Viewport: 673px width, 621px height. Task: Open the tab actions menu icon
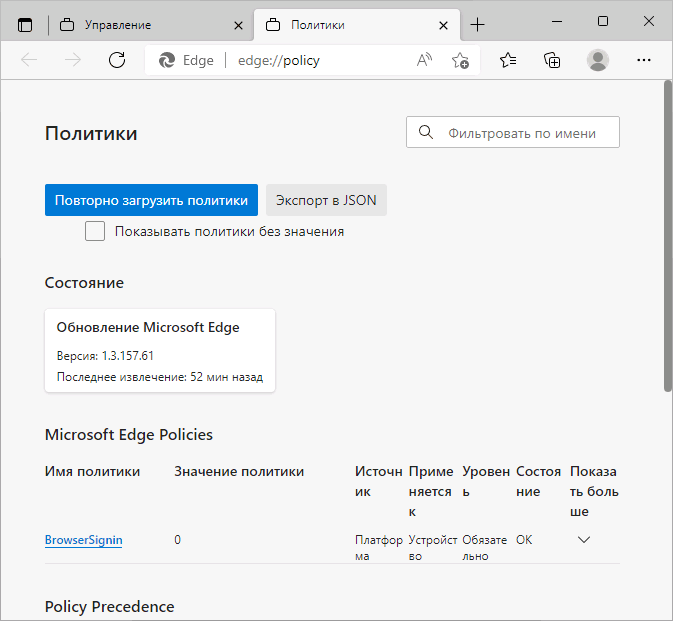pyautogui.click(x=25, y=25)
